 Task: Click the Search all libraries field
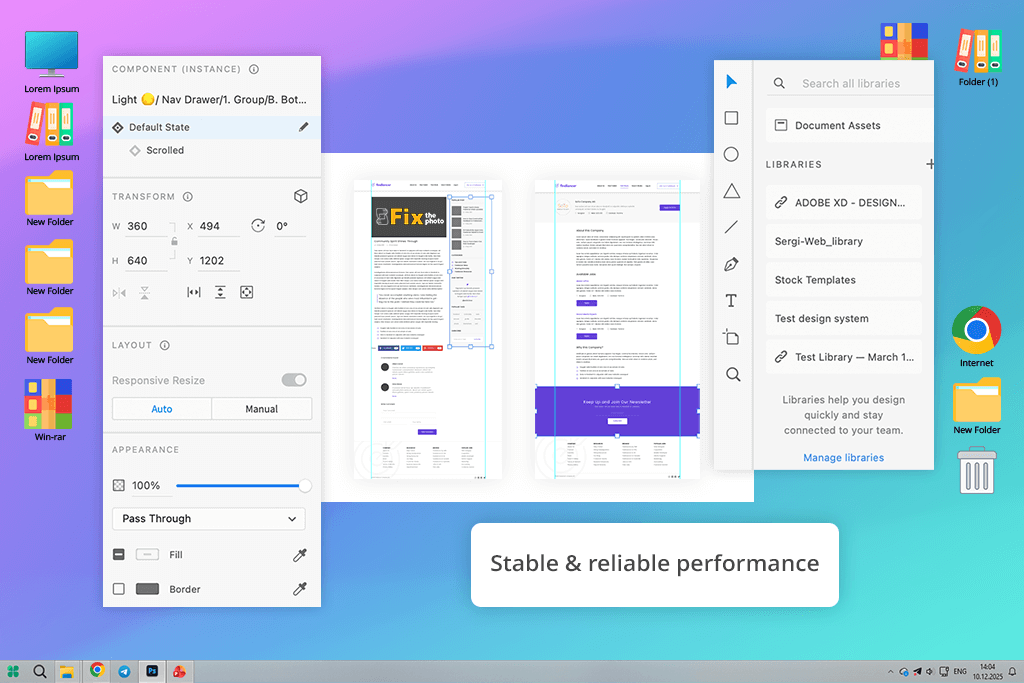[851, 84]
